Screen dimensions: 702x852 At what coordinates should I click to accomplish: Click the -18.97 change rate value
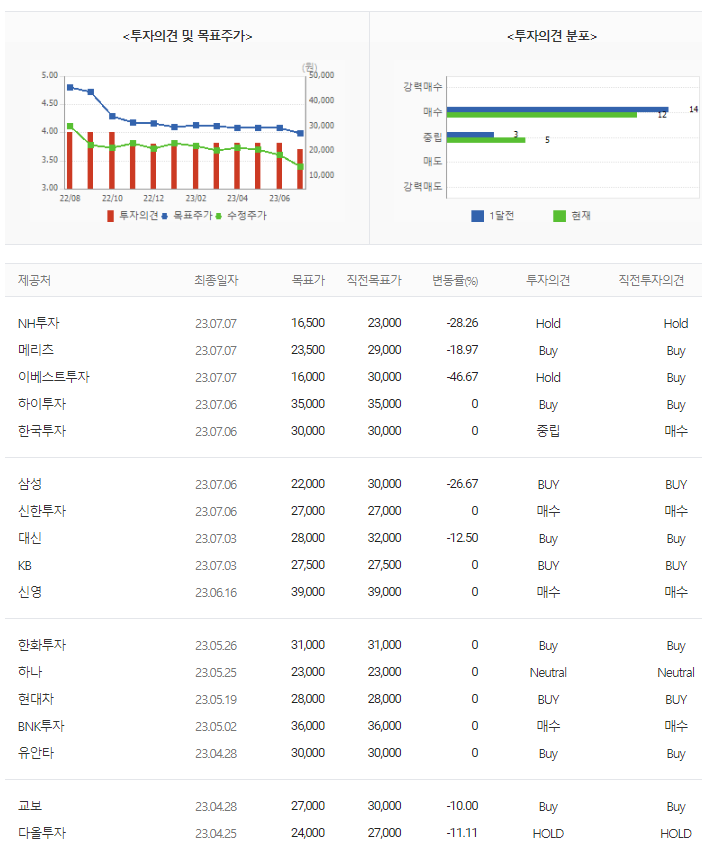[462, 350]
